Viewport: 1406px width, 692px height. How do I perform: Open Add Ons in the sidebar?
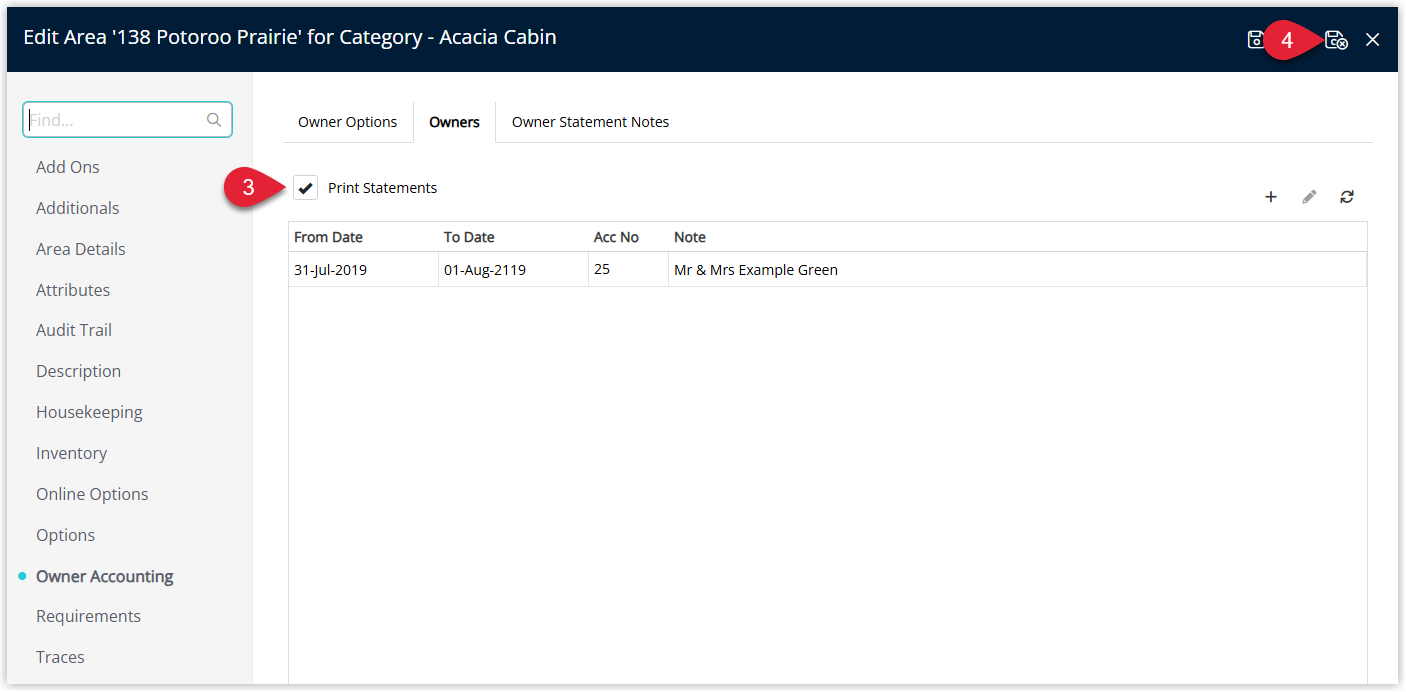[68, 167]
